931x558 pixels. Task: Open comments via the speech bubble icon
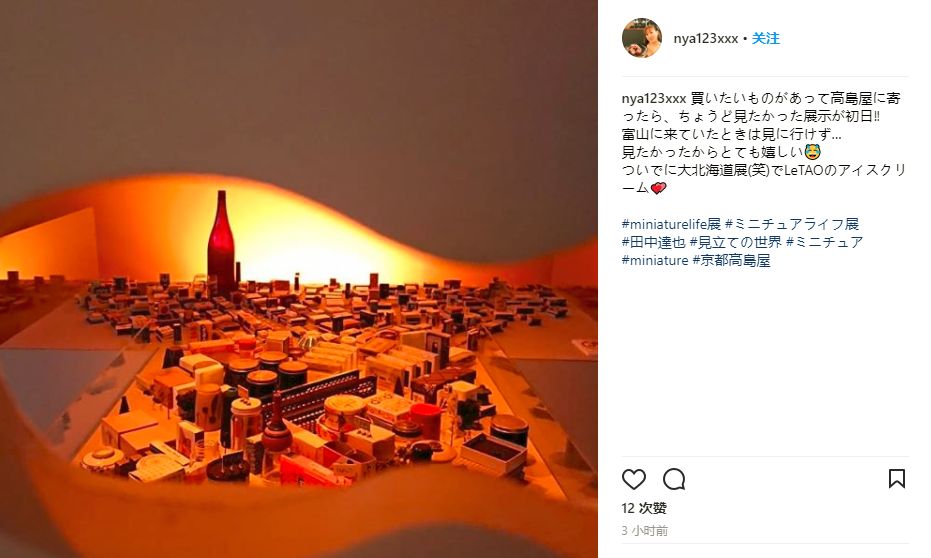pyautogui.click(x=674, y=479)
